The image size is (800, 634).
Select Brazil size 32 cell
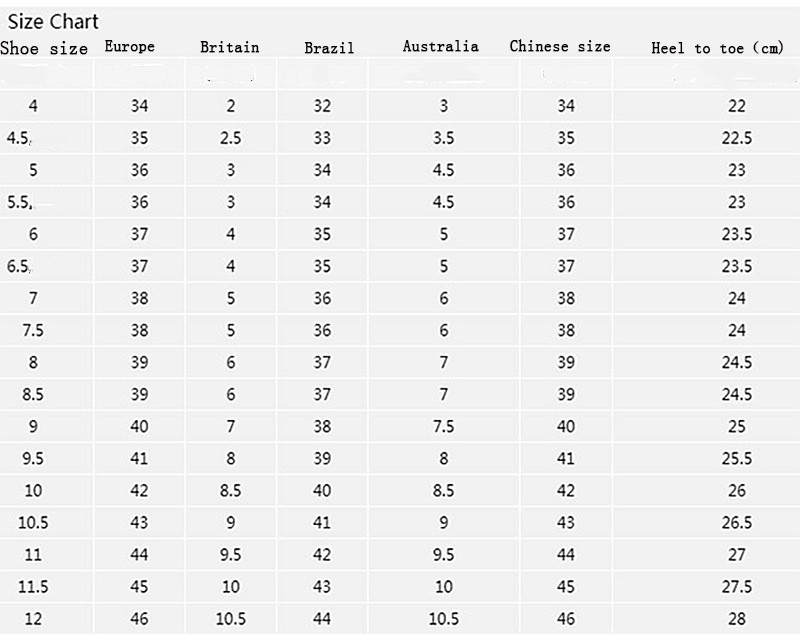point(321,107)
